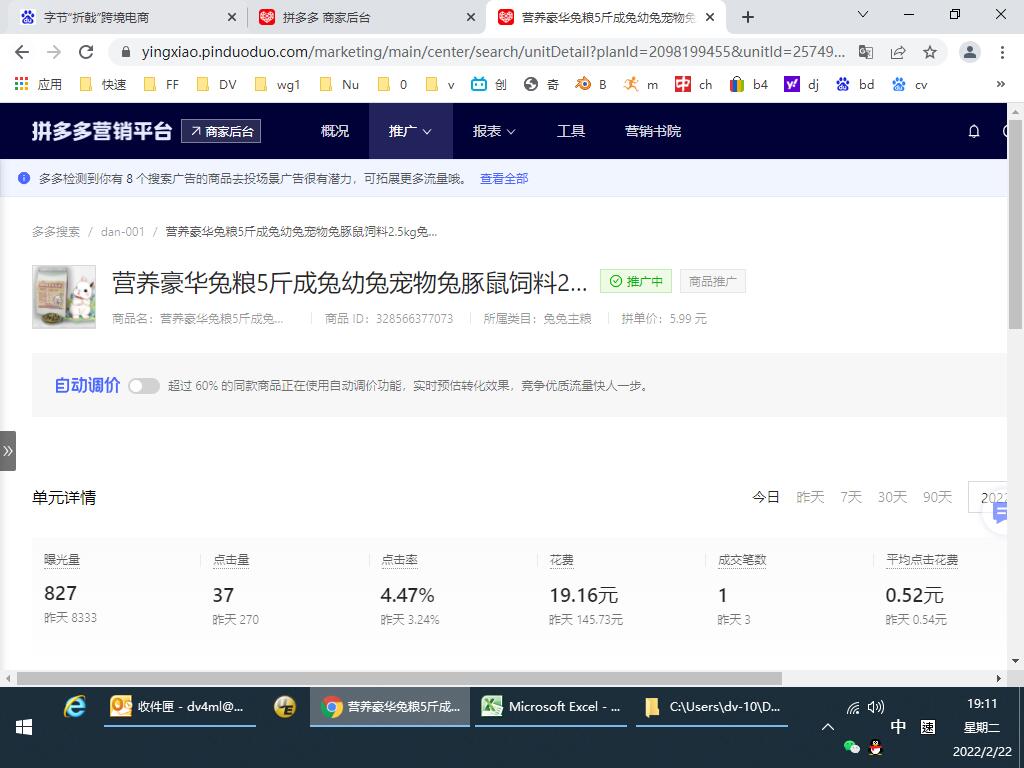The width and height of the screenshot is (1024, 768).
Task: Click the vertical scrollbar thumb
Action: (x=1016, y=223)
